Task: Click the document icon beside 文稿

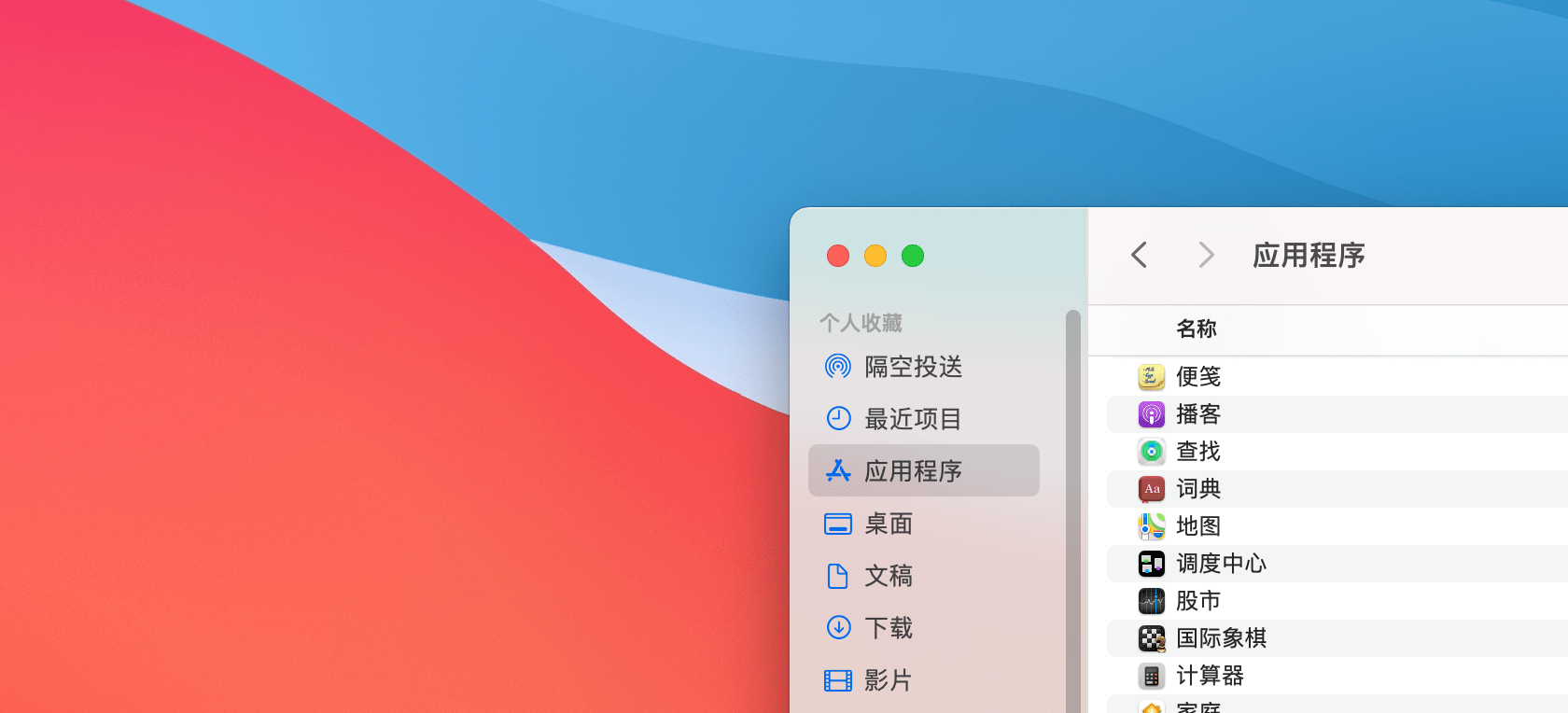Action: [838, 576]
